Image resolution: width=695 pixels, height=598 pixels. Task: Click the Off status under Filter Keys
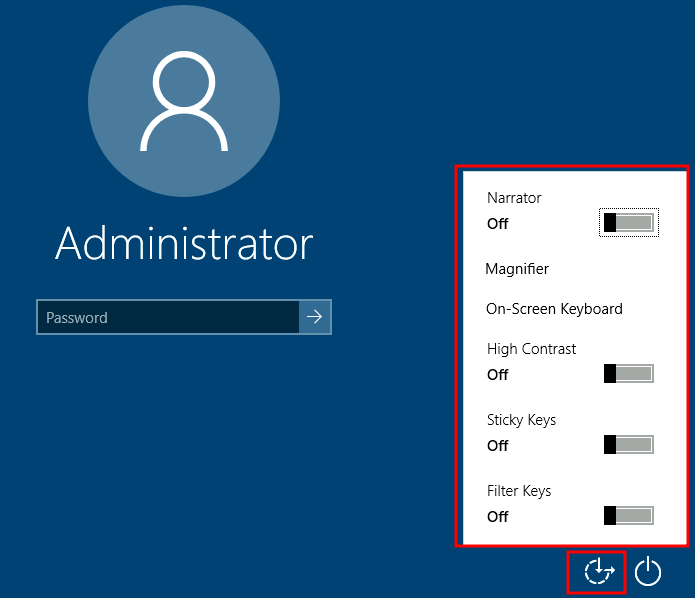498,517
